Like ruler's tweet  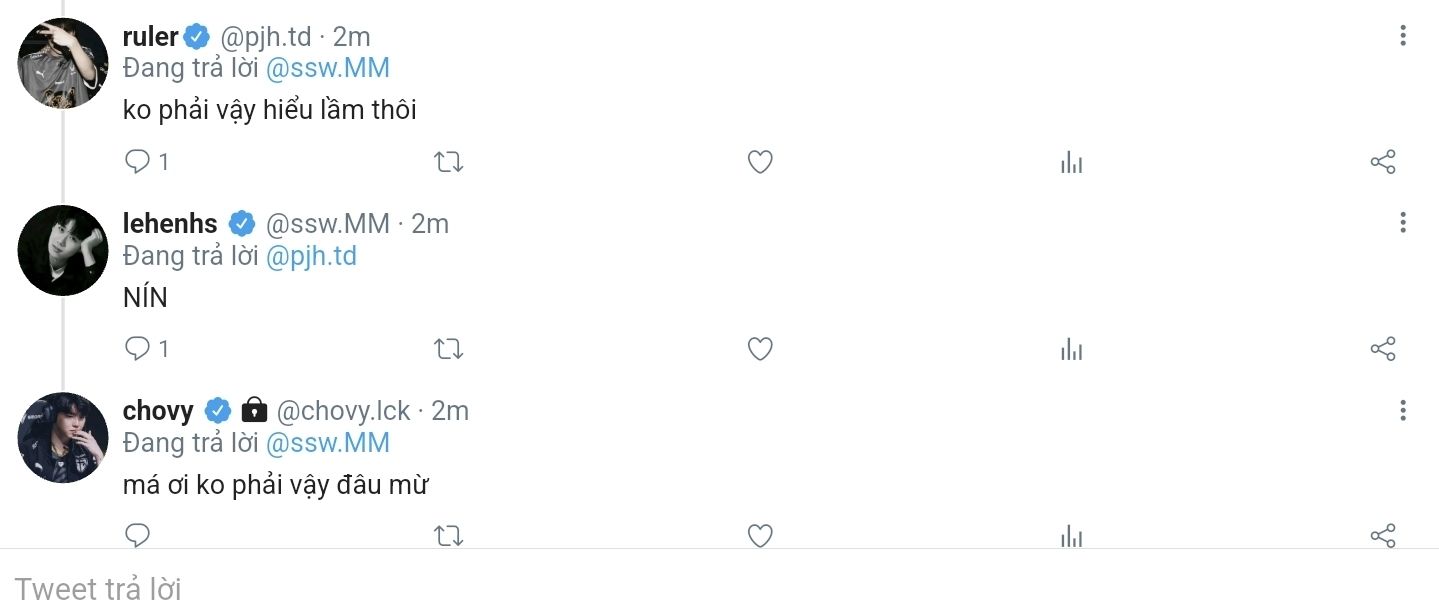click(x=760, y=162)
